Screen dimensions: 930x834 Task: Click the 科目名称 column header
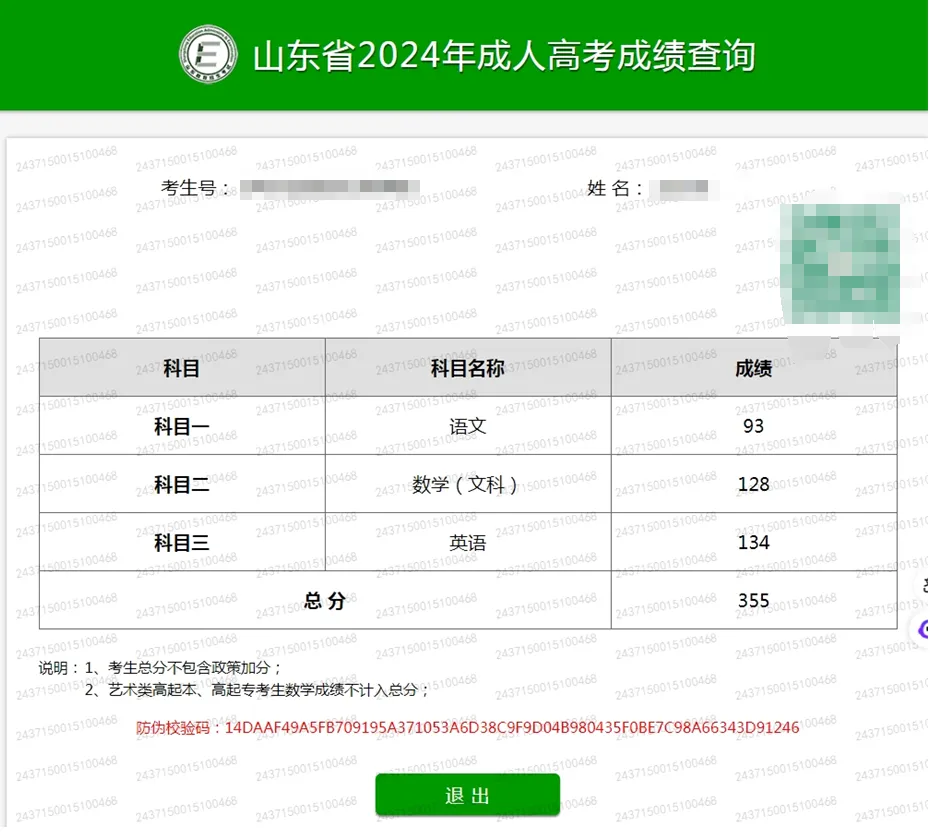[467, 368]
